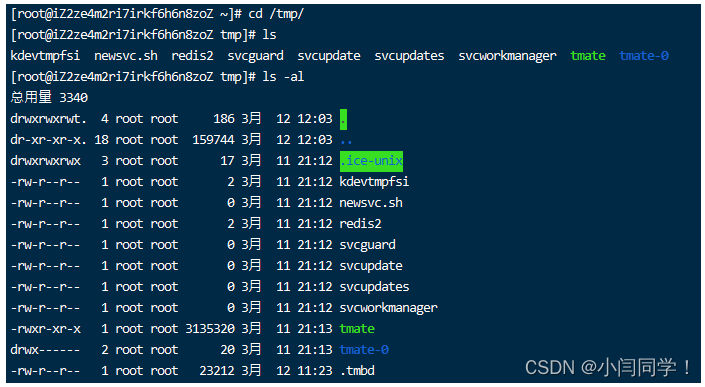
Task: Click redis2 entry in the detailed listing
Action: point(360,224)
